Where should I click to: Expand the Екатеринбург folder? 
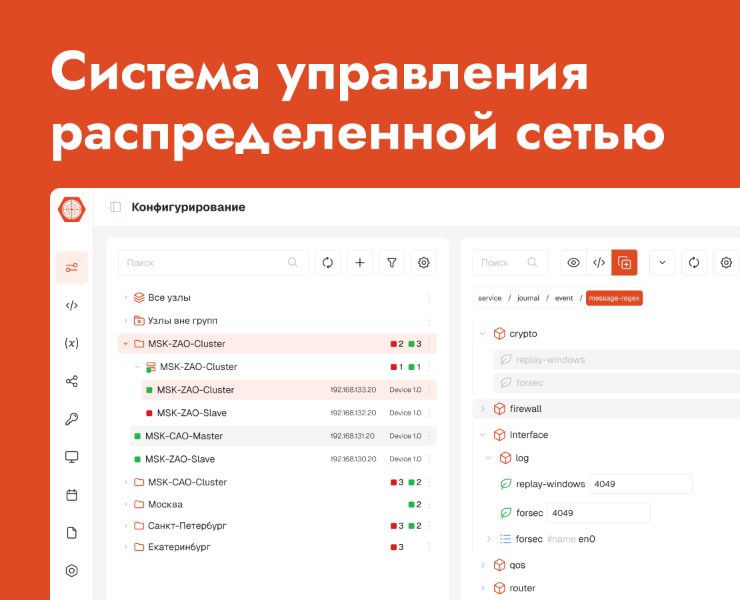pyautogui.click(x=126, y=547)
